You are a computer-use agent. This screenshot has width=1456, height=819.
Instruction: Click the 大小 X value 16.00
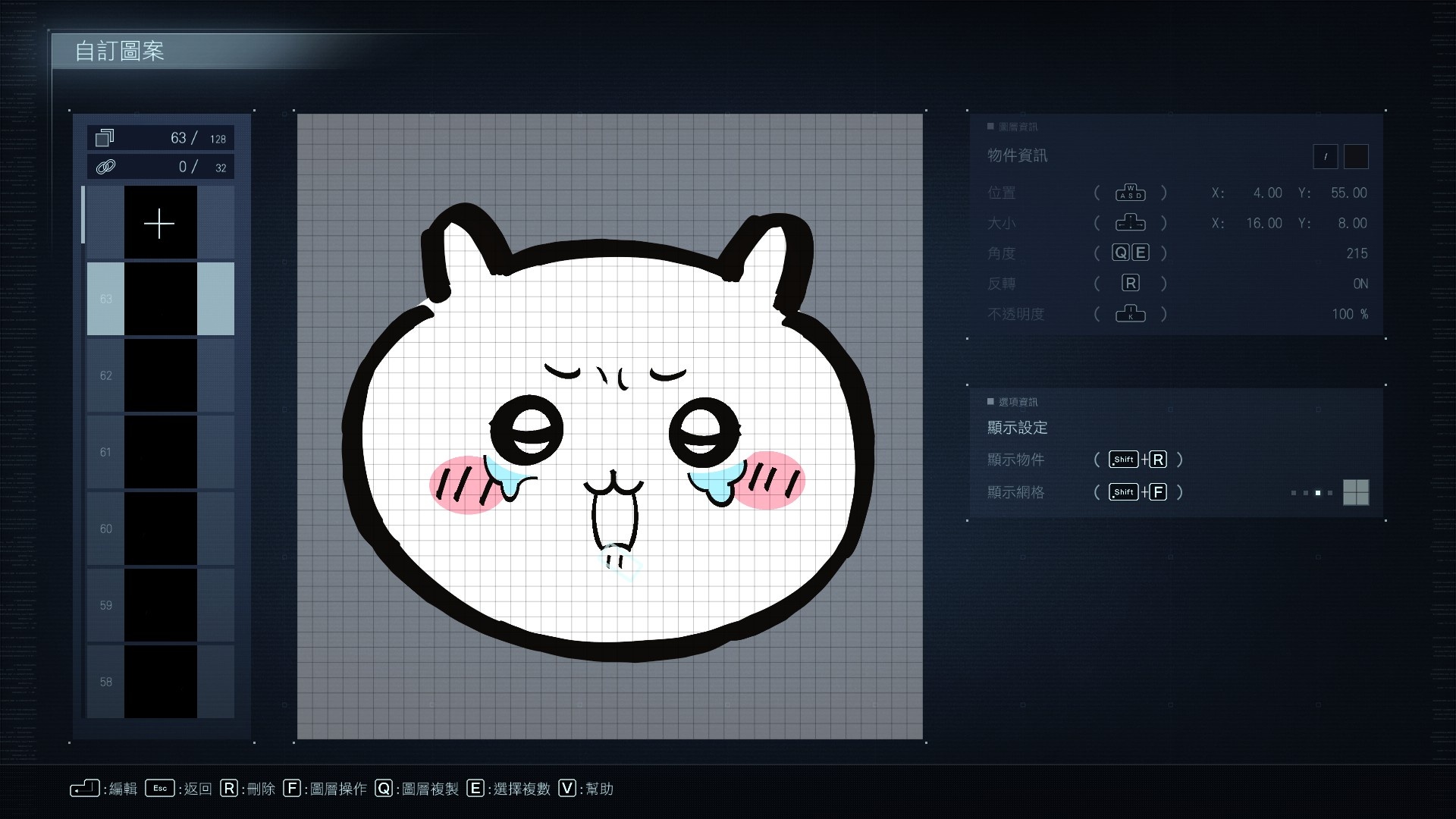pyautogui.click(x=1264, y=223)
